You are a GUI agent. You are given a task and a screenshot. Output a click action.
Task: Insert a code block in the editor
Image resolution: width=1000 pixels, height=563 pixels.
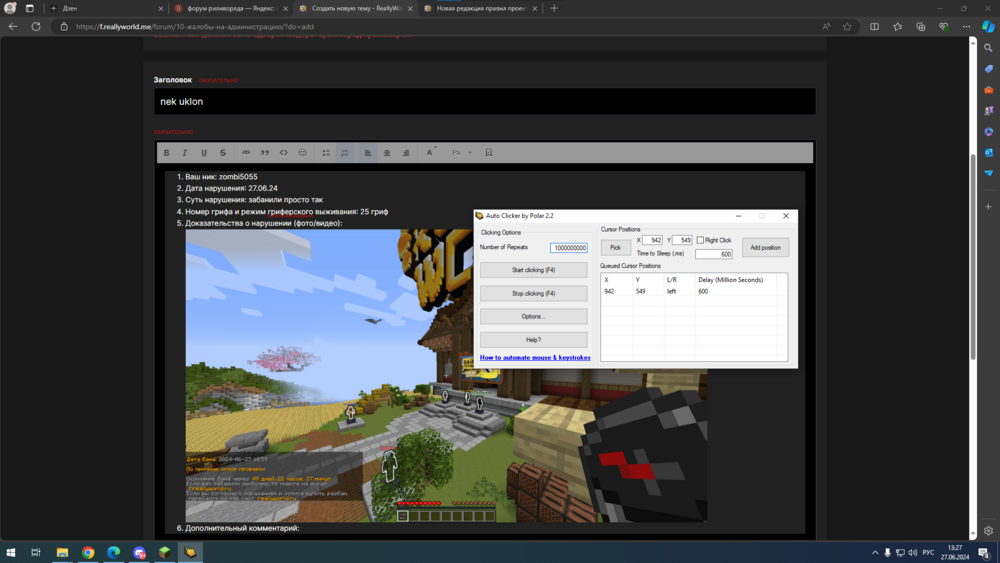284,153
